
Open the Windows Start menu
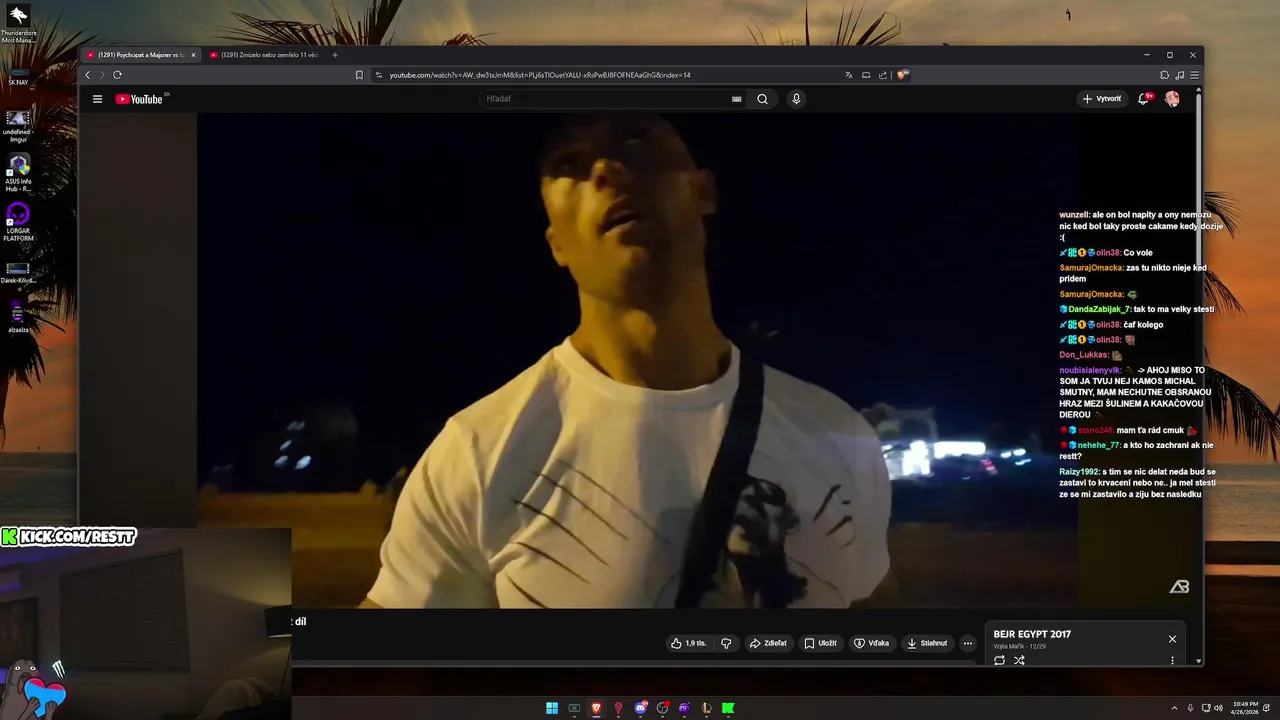pyautogui.click(x=552, y=708)
